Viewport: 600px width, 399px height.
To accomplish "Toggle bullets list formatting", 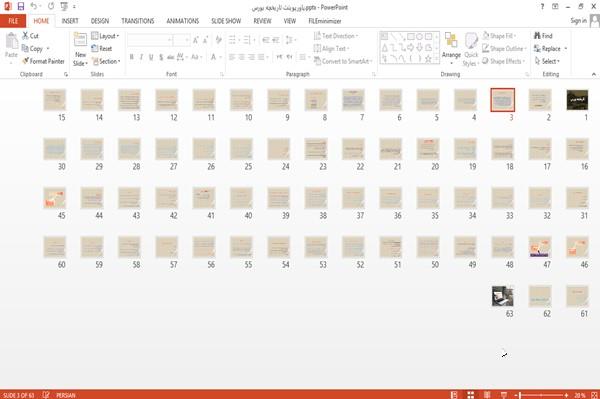I will pos(232,40).
